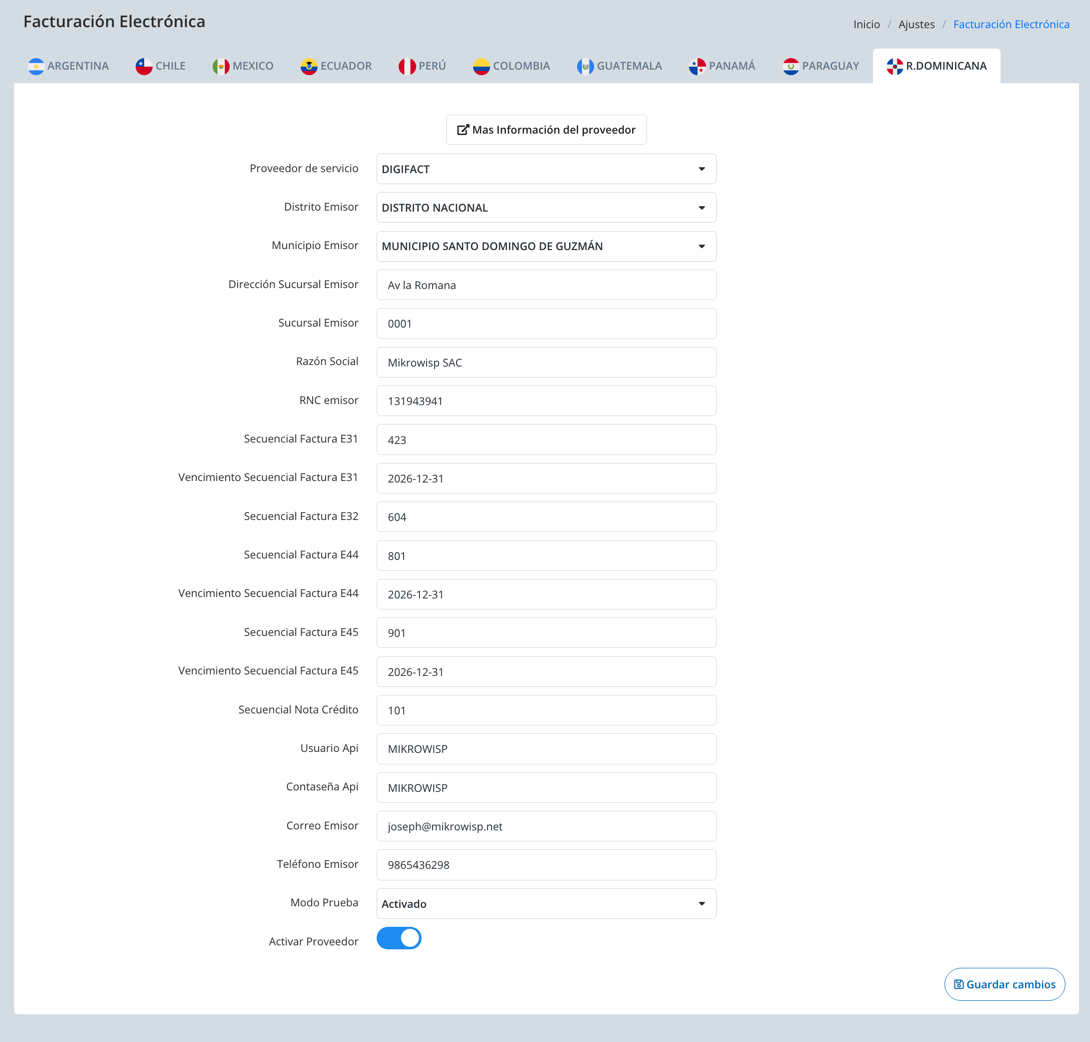The width and height of the screenshot is (1090, 1042).
Task: Click the 'Modo Prueba' label
Action: [324, 902]
